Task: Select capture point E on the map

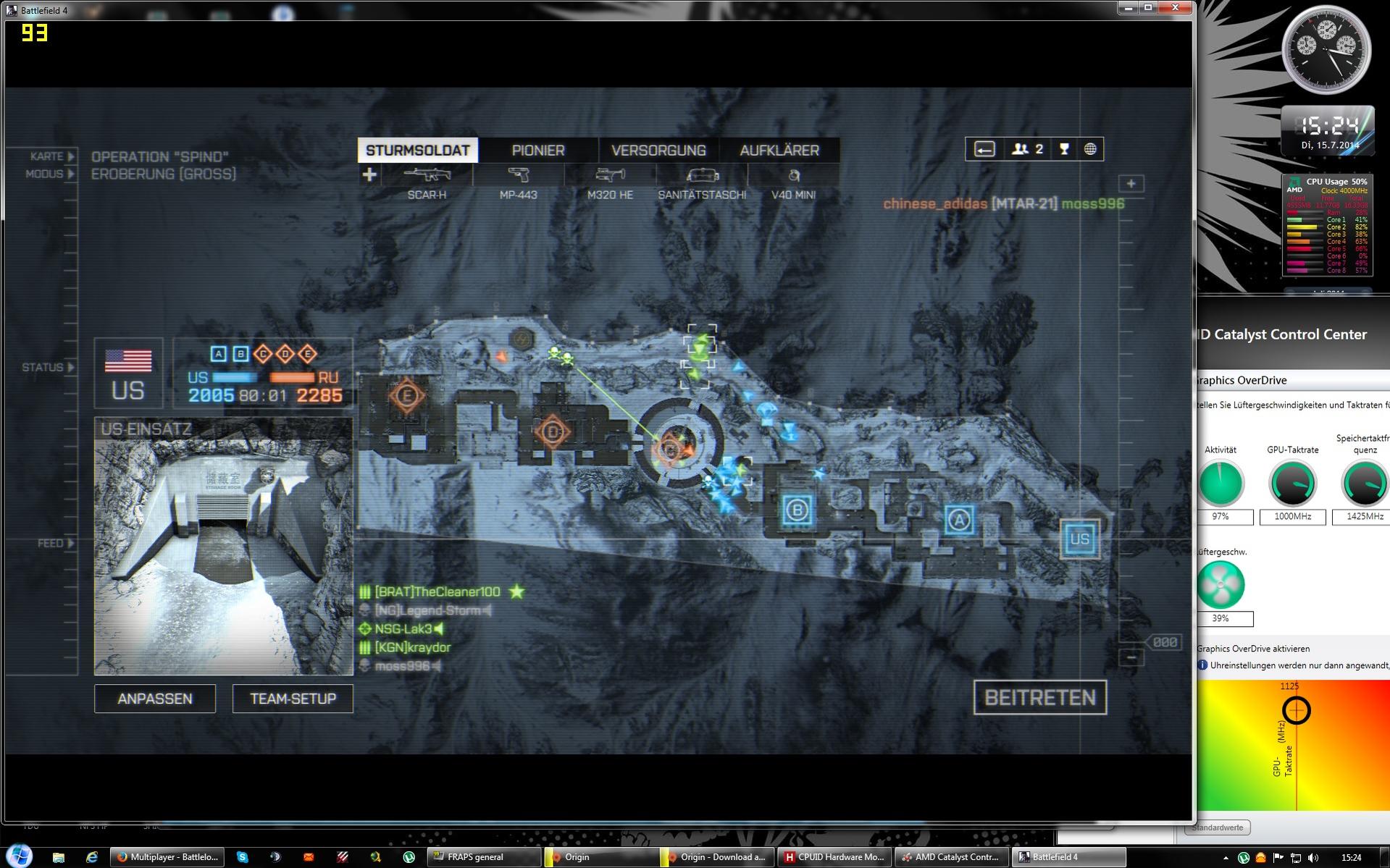Action: pyautogui.click(x=406, y=396)
